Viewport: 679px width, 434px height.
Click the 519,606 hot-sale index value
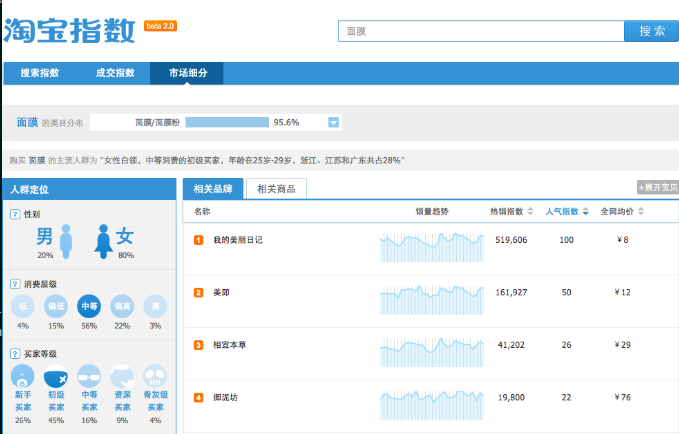[511, 240]
